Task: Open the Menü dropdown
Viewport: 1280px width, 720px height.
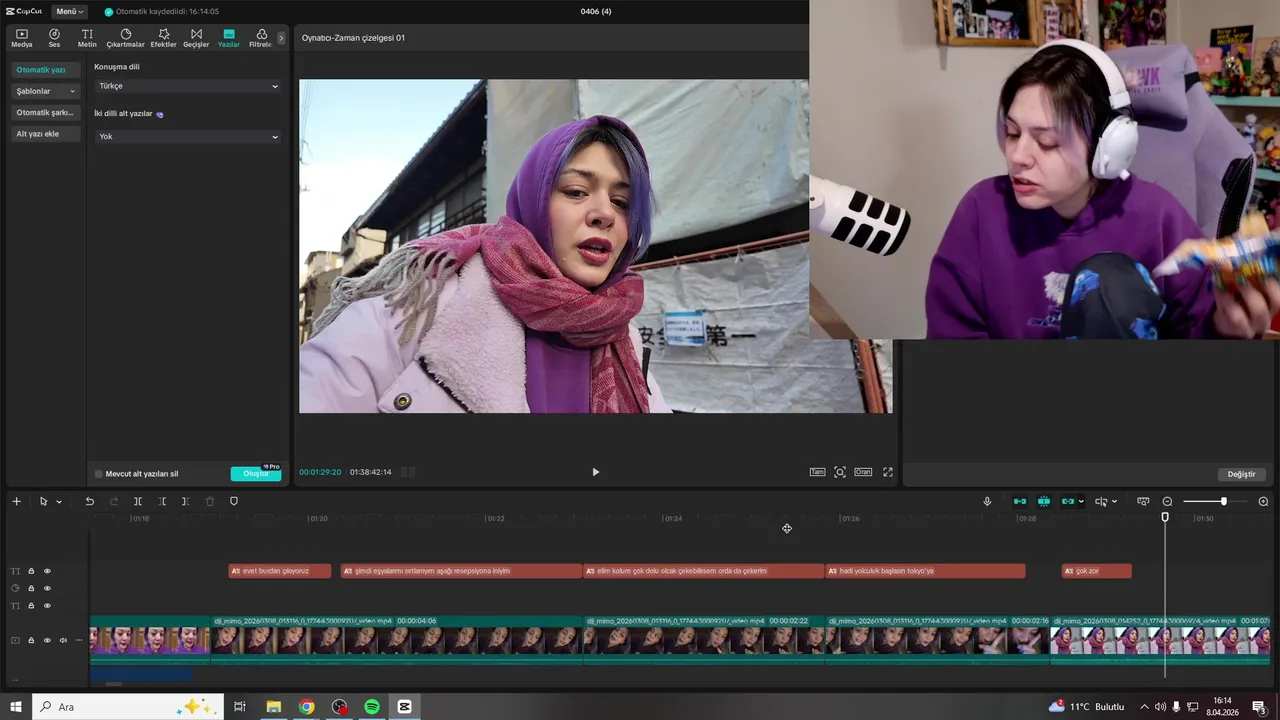Action: pos(70,11)
